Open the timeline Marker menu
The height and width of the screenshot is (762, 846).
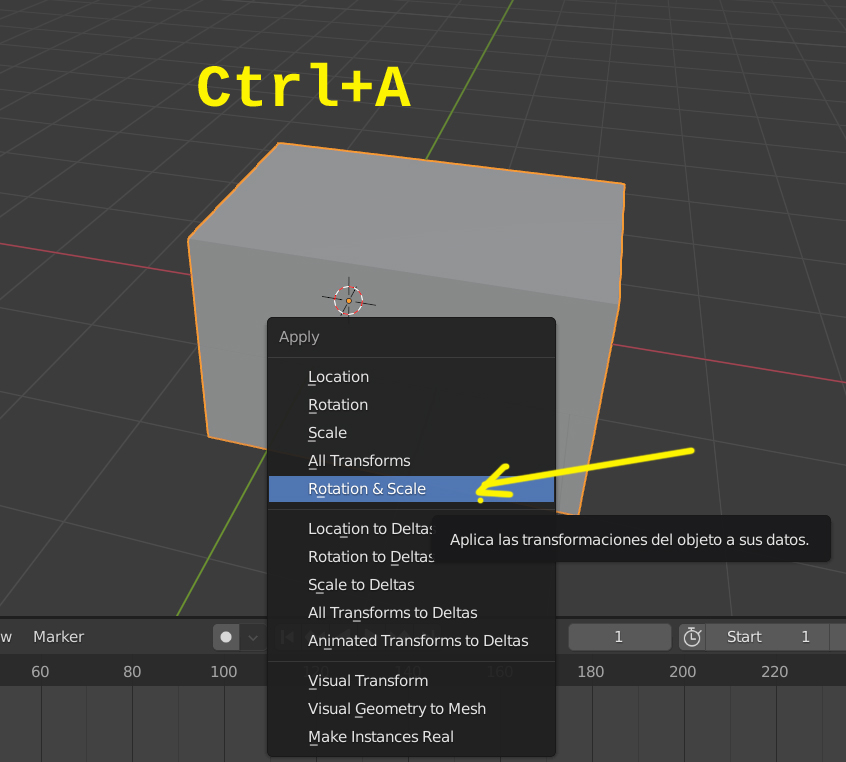[58, 637]
